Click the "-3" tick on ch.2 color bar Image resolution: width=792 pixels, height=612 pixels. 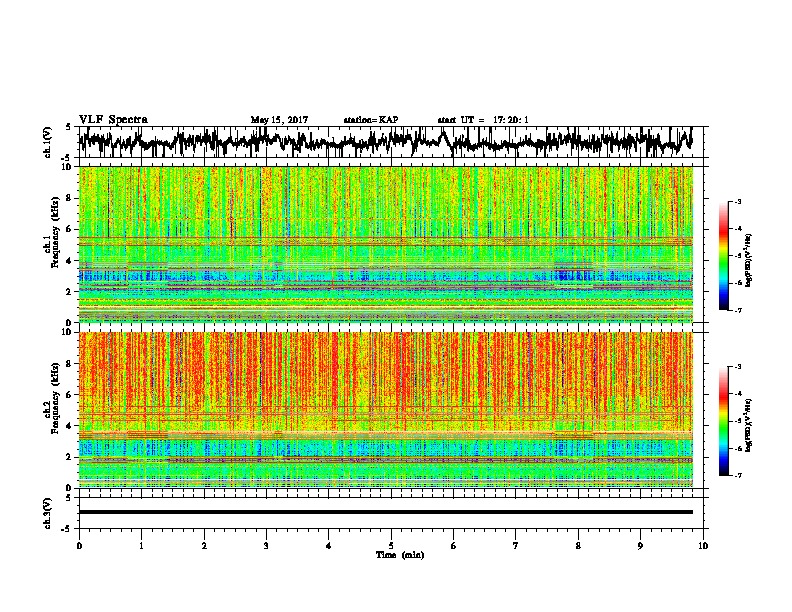tap(738, 367)
